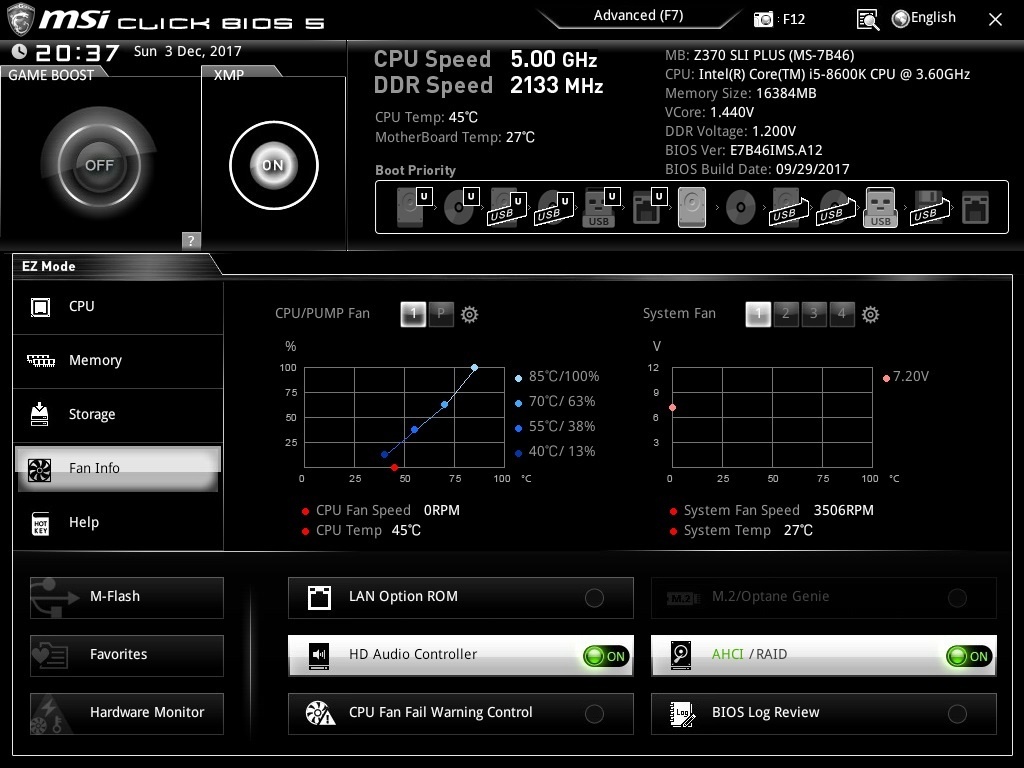Open the Help hotkey section

118,523
